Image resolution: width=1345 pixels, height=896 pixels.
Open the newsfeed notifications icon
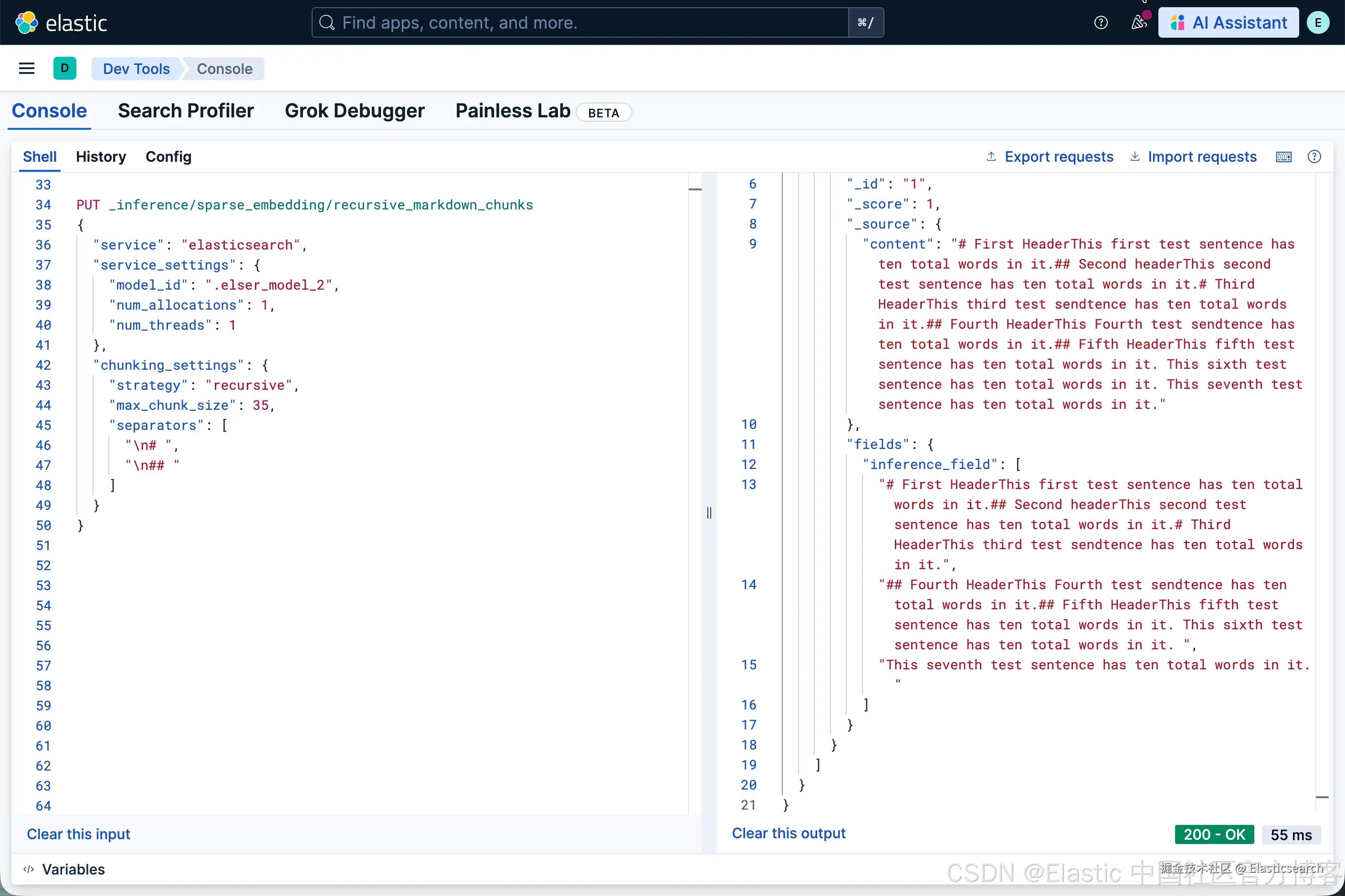[1139, 23]
